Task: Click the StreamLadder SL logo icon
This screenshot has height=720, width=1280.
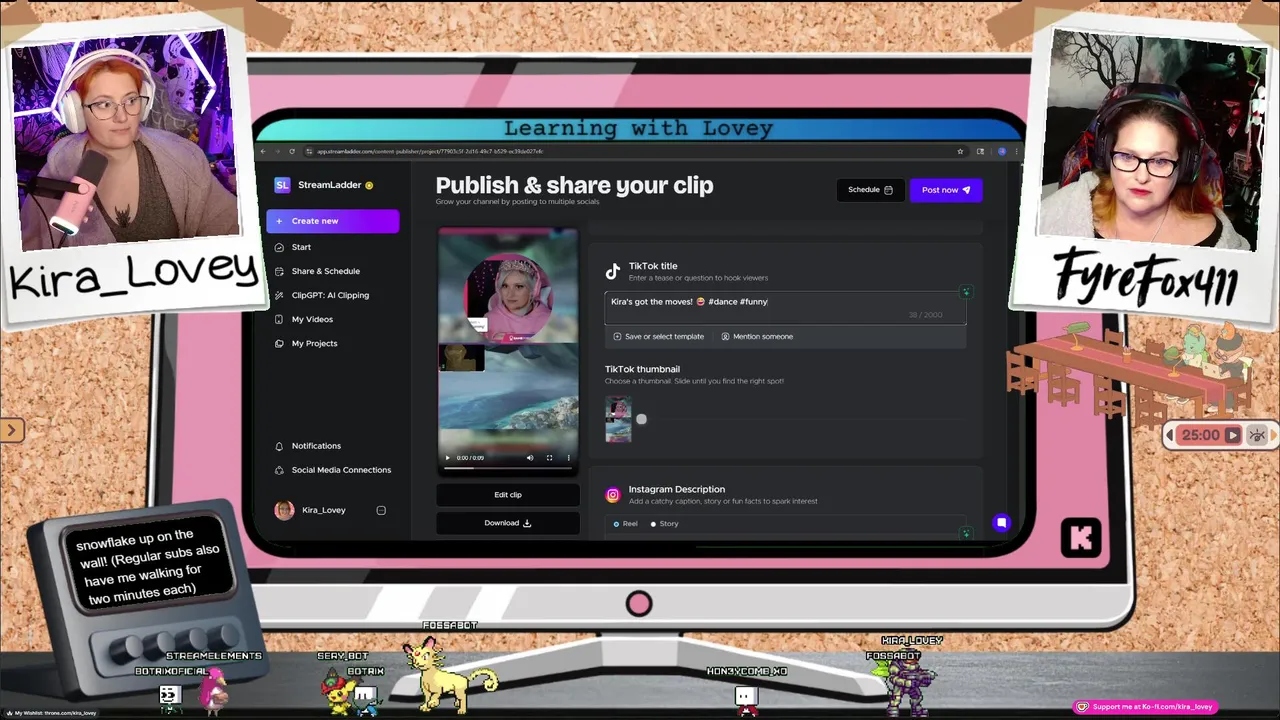Action: pos(282,185)
